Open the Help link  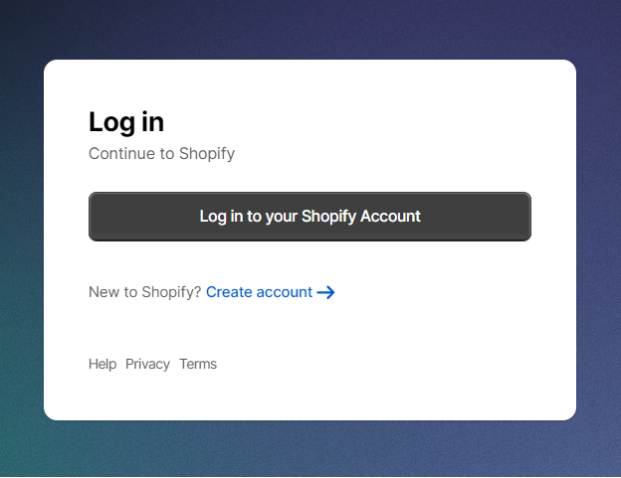click(102, 364)
